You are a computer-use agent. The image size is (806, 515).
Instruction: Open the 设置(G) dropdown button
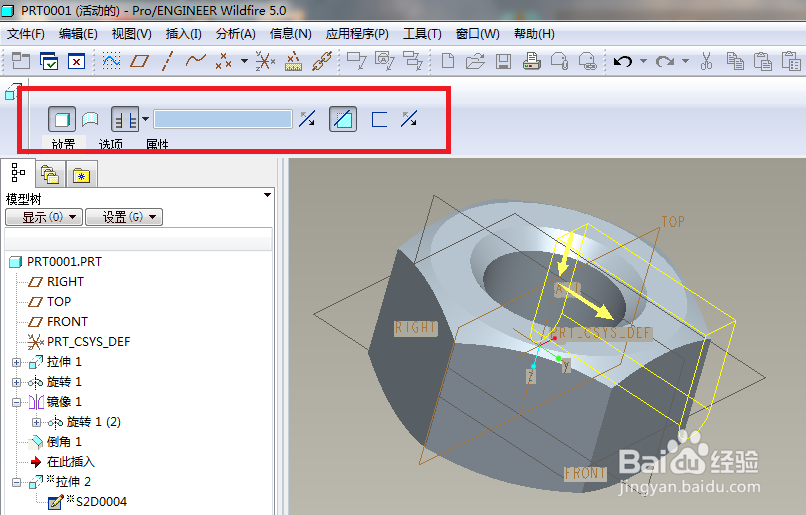point(124,217)
